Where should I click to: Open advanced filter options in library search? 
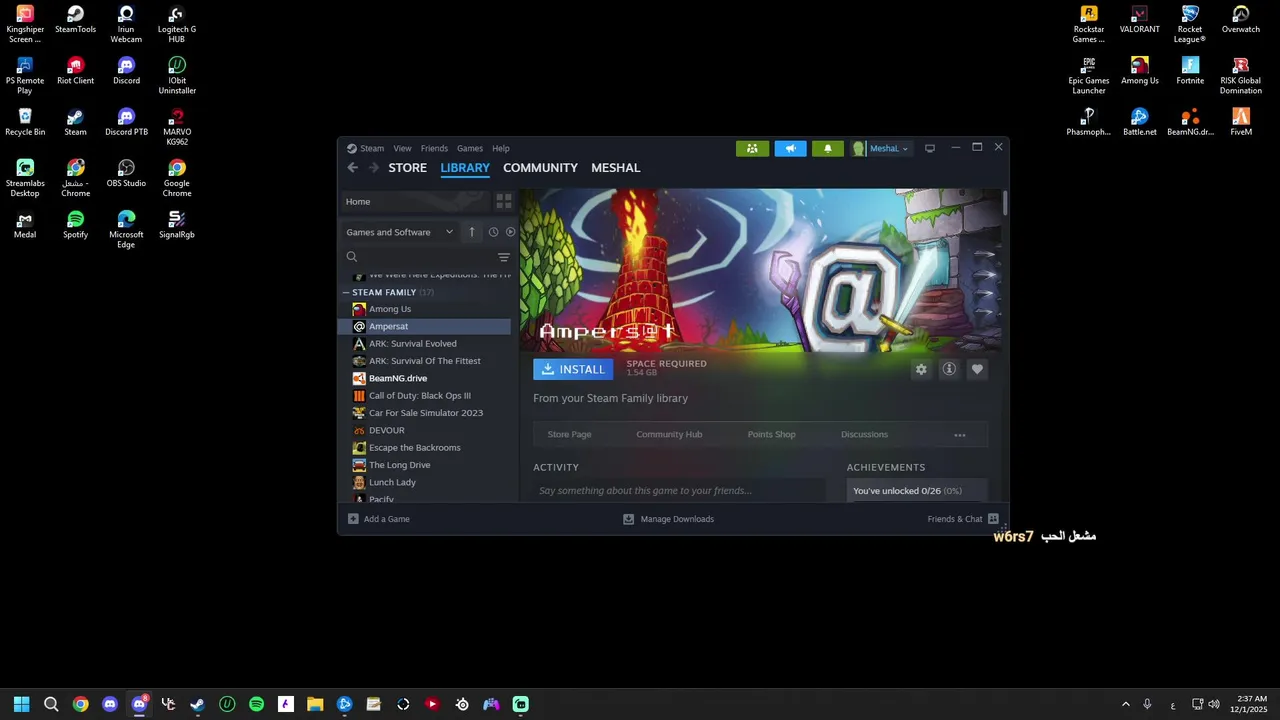pyautogui.click(x=504, y=257)
